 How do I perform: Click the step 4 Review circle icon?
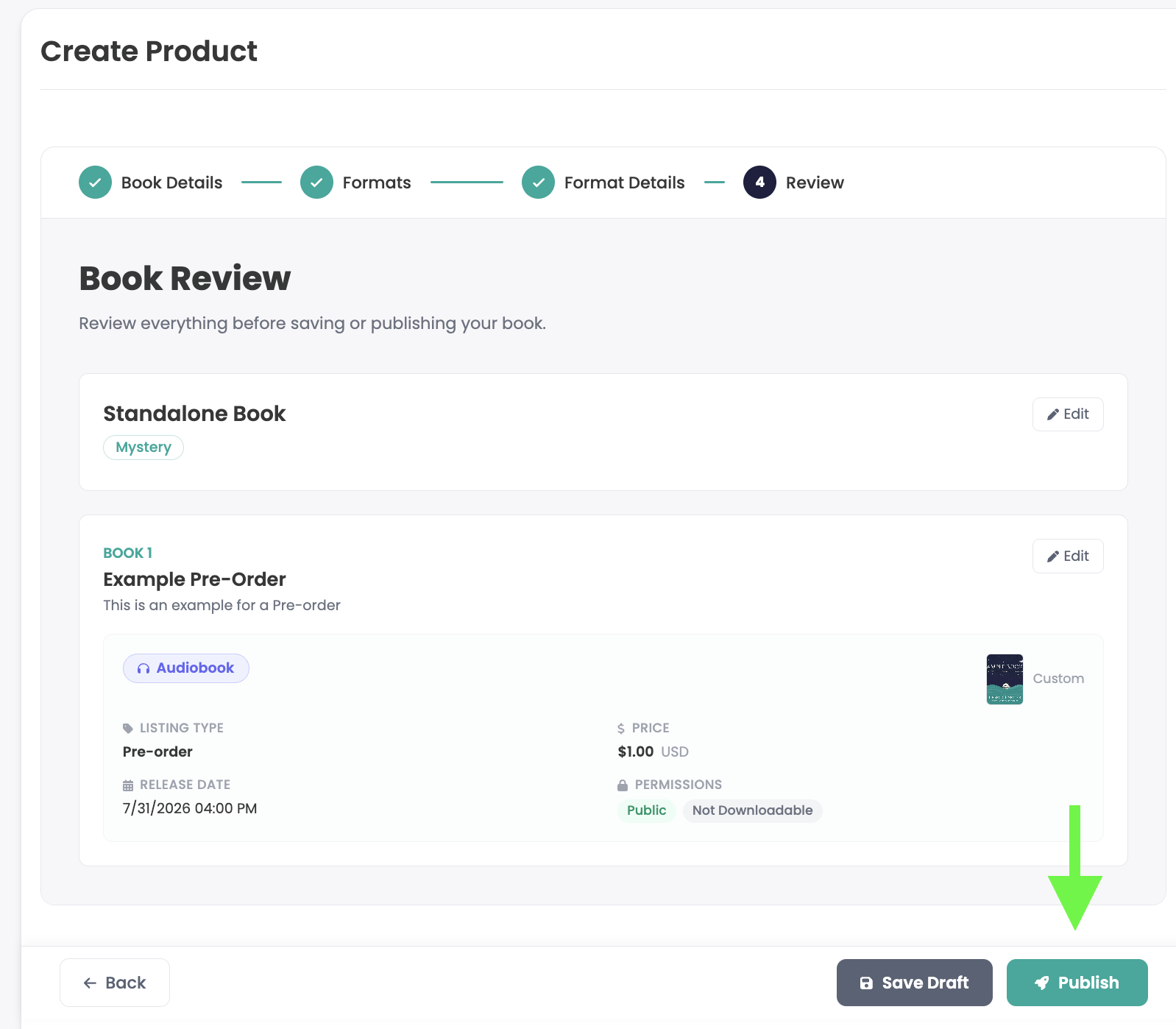759,183
